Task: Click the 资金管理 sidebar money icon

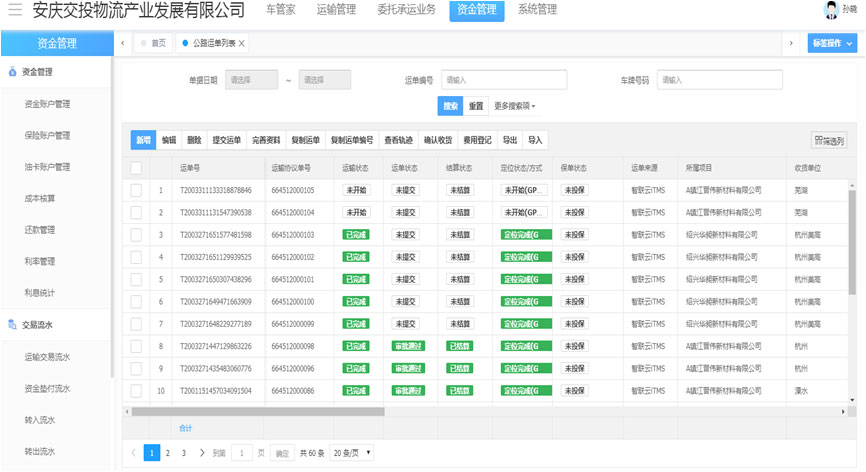Action: click(x=12, y=72)
